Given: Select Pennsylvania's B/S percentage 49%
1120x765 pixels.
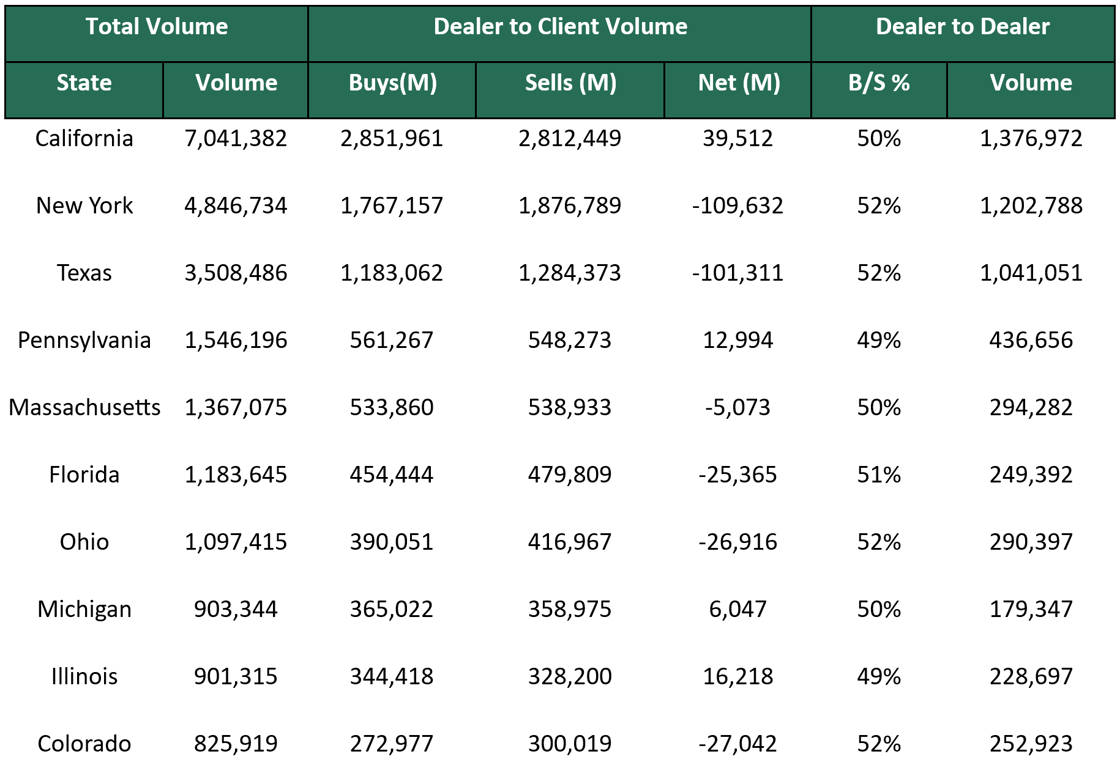Looking at the screenshot, I should 878,340.
